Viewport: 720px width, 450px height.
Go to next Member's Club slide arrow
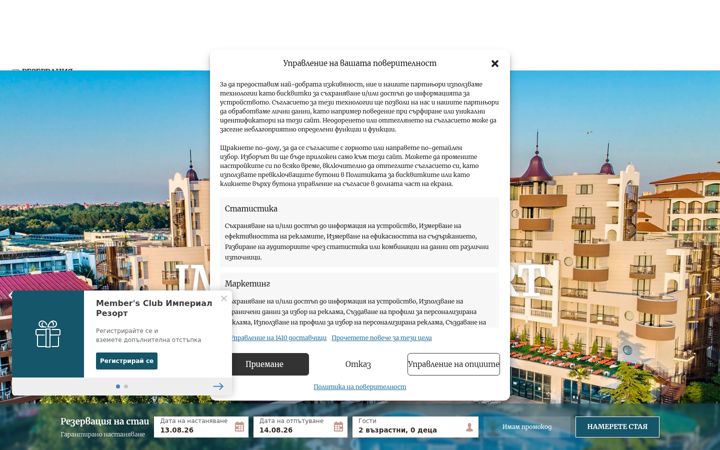point(218,387)
